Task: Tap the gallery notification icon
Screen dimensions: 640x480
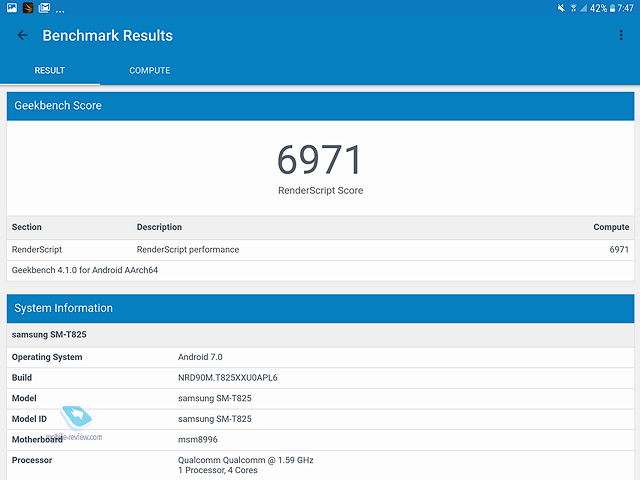Action: 12,7
